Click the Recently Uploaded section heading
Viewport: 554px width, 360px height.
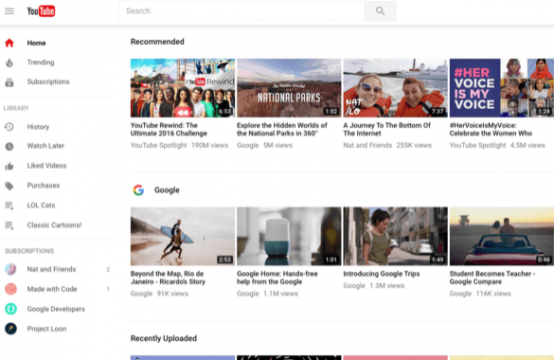[x=164, y=338]
